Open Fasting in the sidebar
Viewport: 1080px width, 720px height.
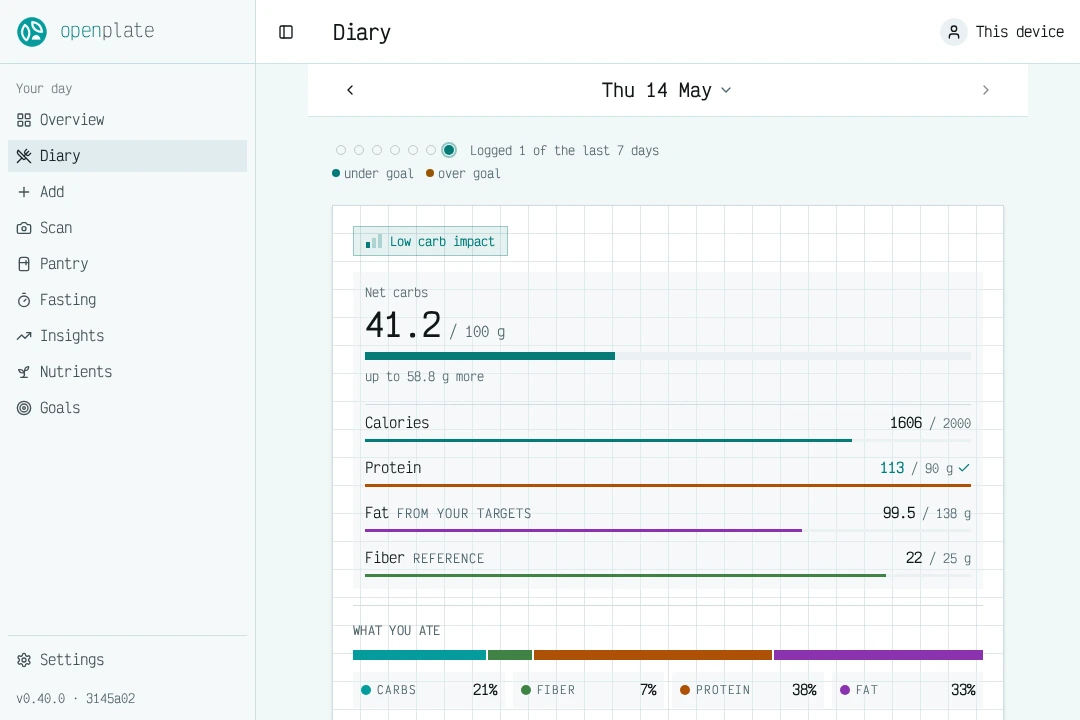coord(127,300)
